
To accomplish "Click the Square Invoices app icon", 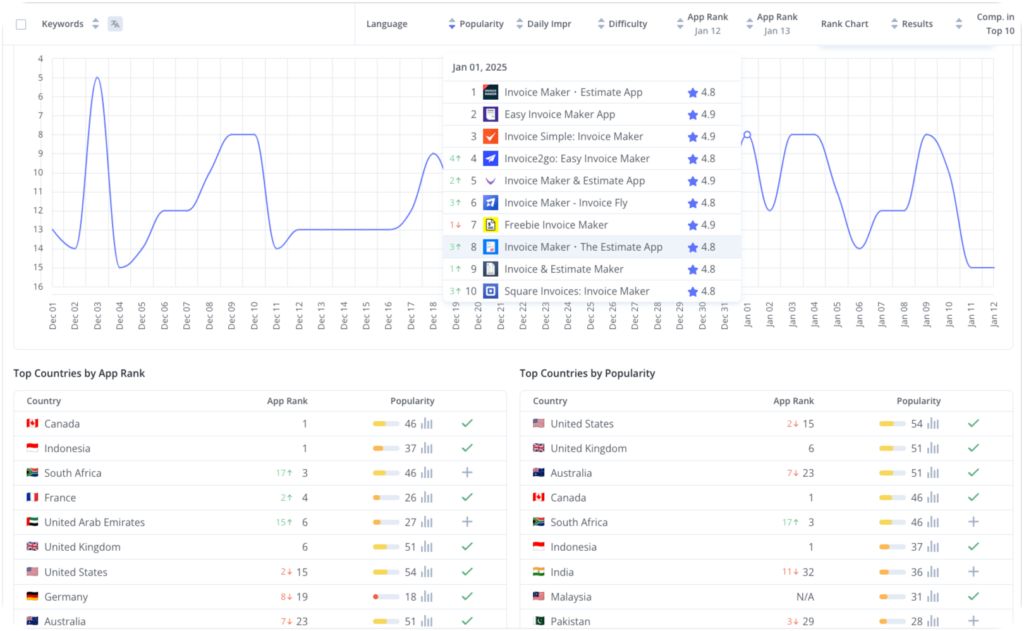I will (490, 291).
